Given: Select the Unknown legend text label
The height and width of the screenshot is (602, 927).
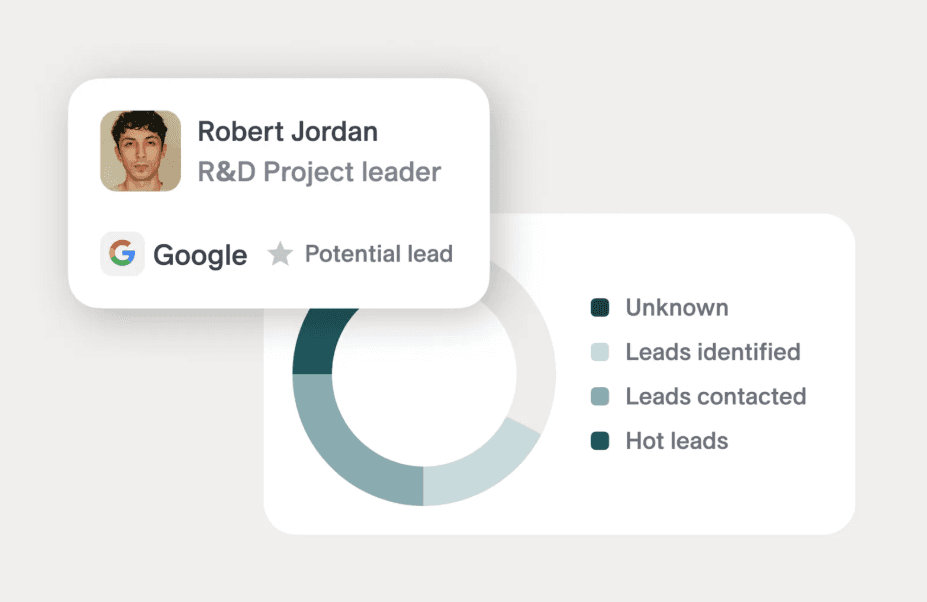Looking at the screenshot, I should coord(677,308).
